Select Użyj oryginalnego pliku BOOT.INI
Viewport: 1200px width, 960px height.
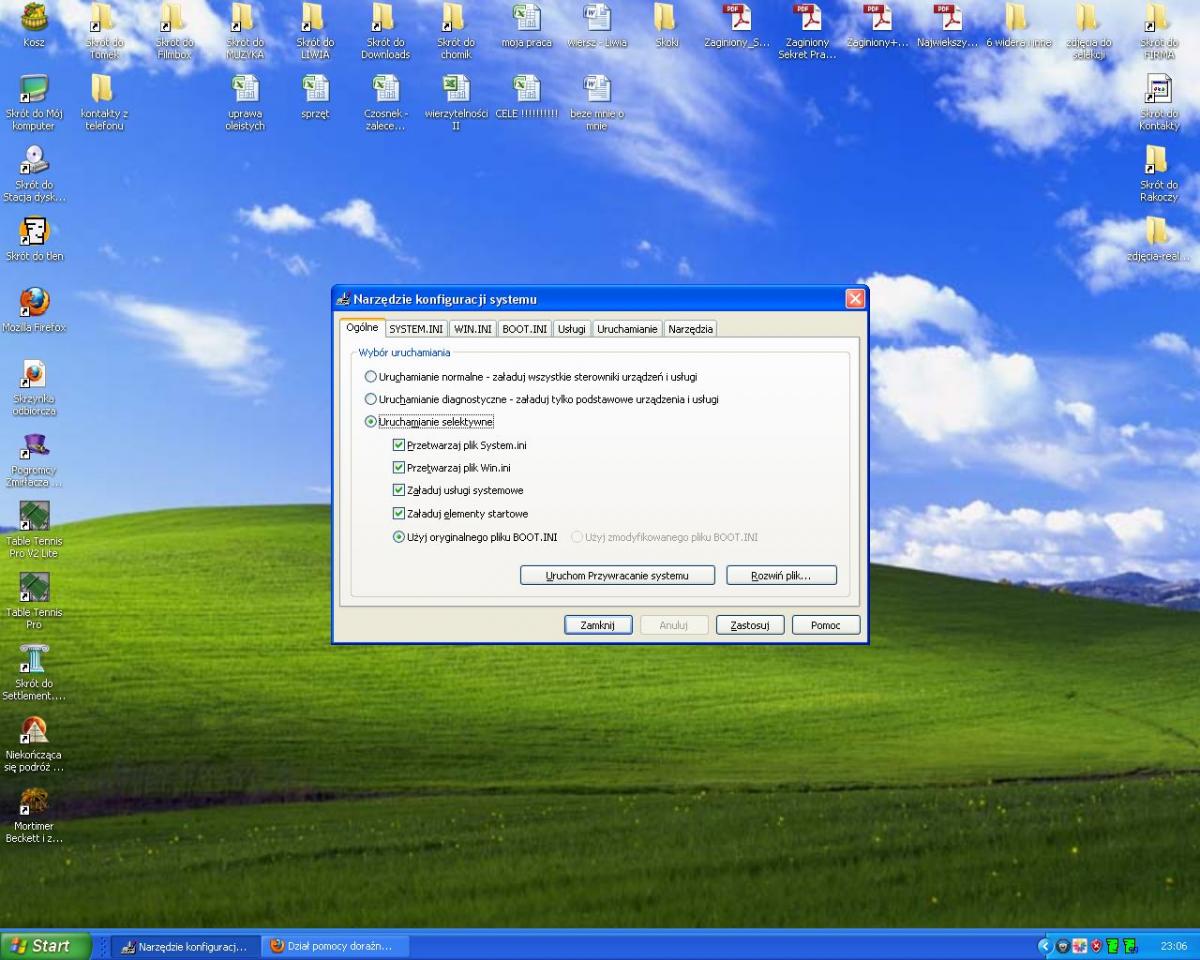[399, 537]
